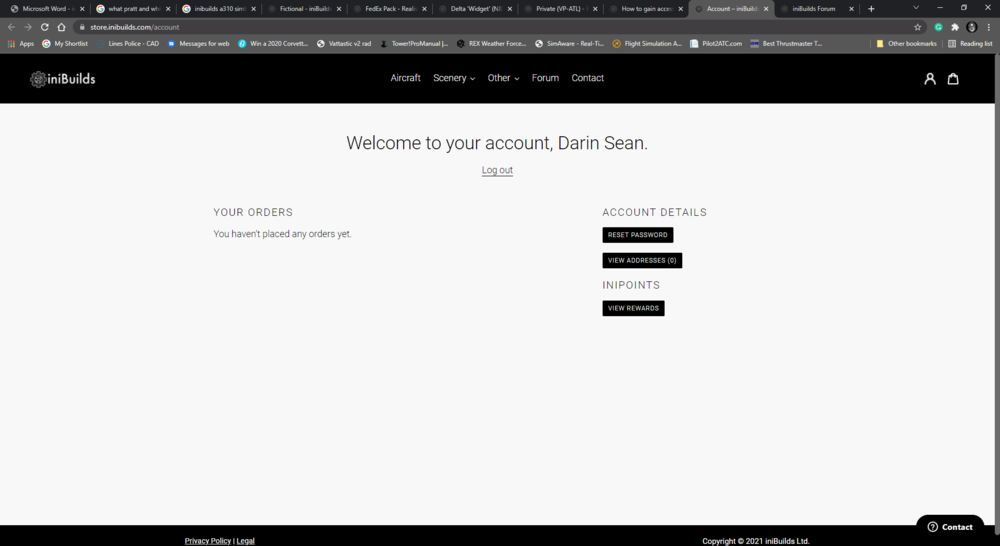1000x546 pixels.
Task: Click the account profile icon in header
Action: pyautogui.click(x=929, y=79)
